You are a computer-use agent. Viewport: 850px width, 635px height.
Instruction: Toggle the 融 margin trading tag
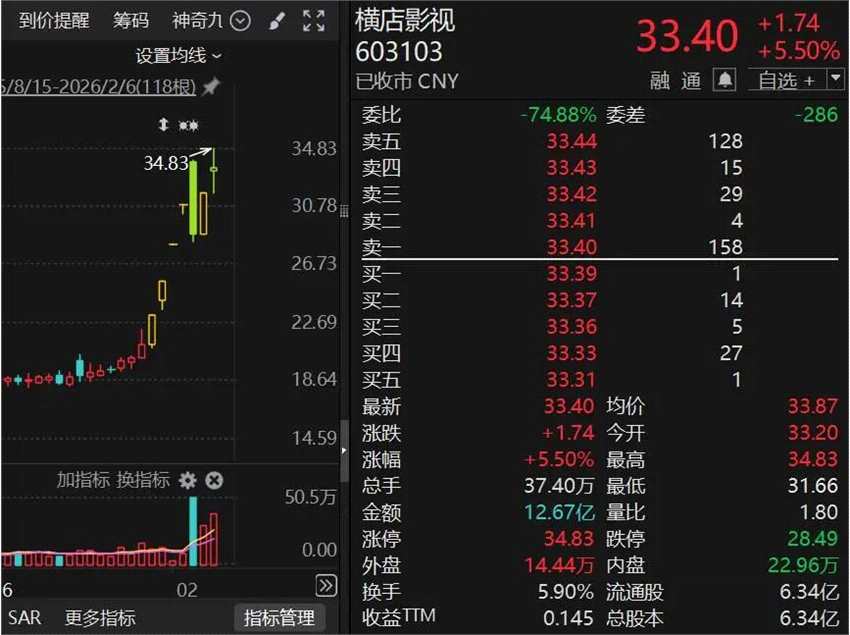point(660,81)
